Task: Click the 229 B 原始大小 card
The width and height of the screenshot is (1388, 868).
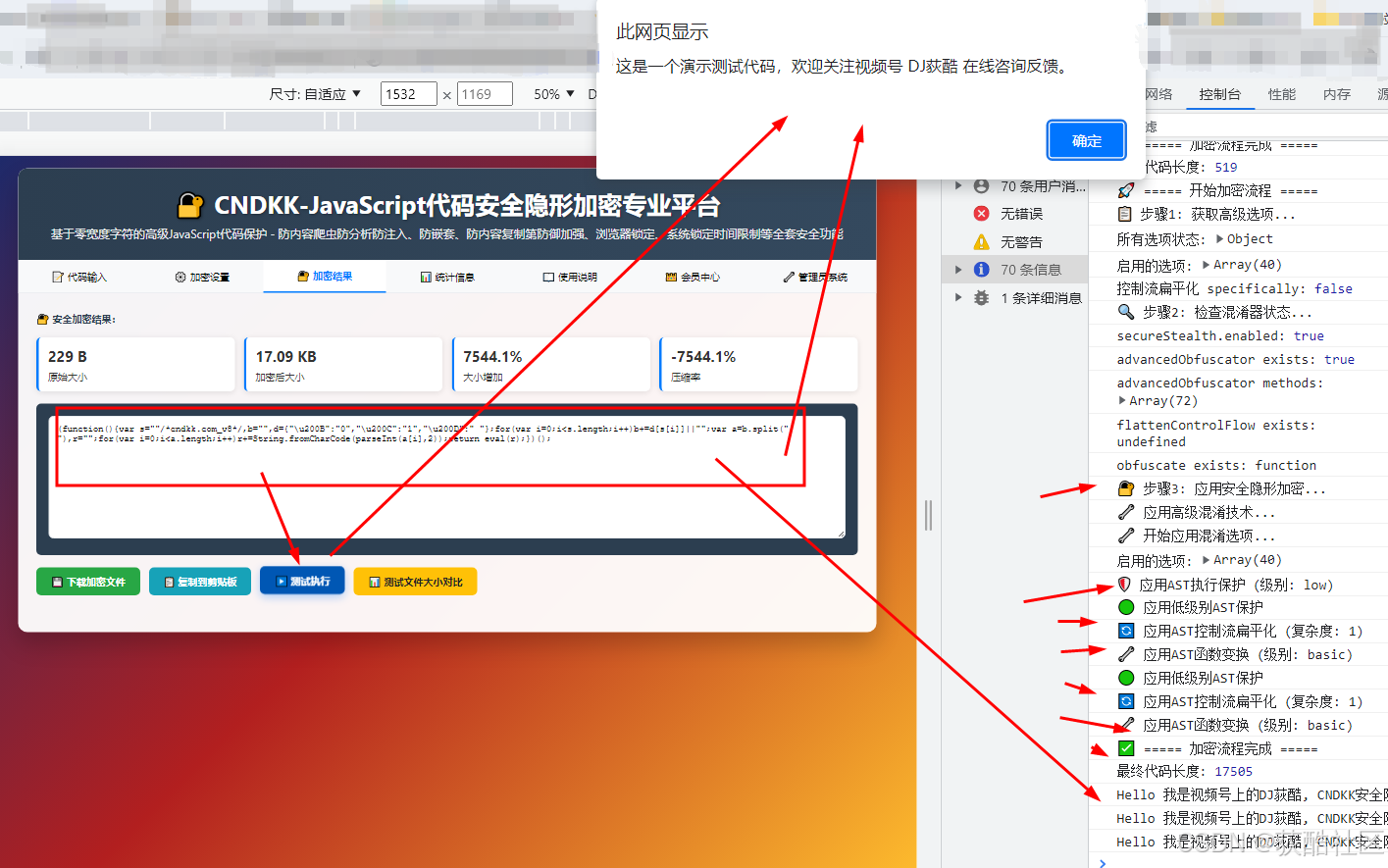Action: click(135, 364)
